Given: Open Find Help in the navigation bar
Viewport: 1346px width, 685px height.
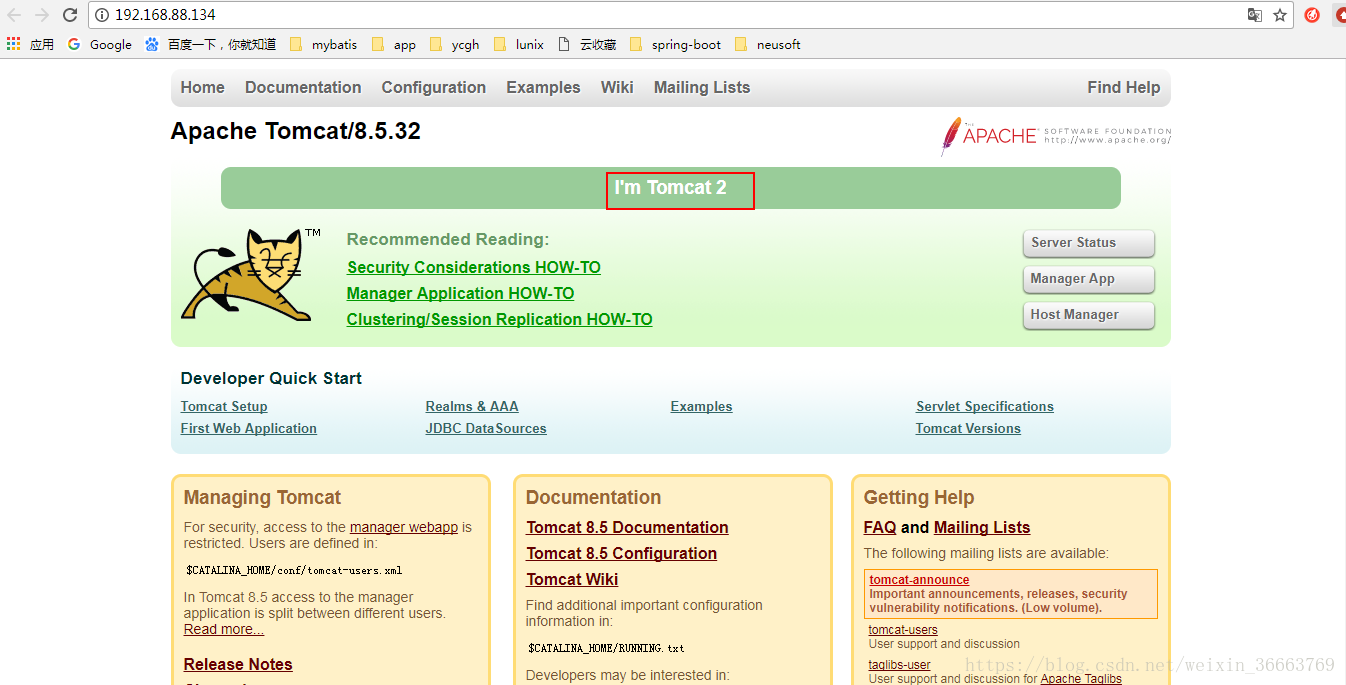Looking at the screenshot, I should (x=1124, y=87).
